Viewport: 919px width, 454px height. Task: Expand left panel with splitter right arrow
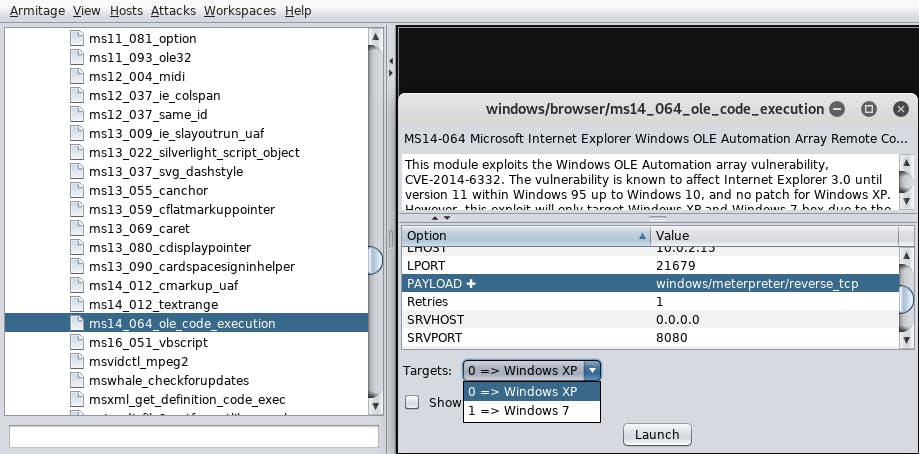coord(391,73)
